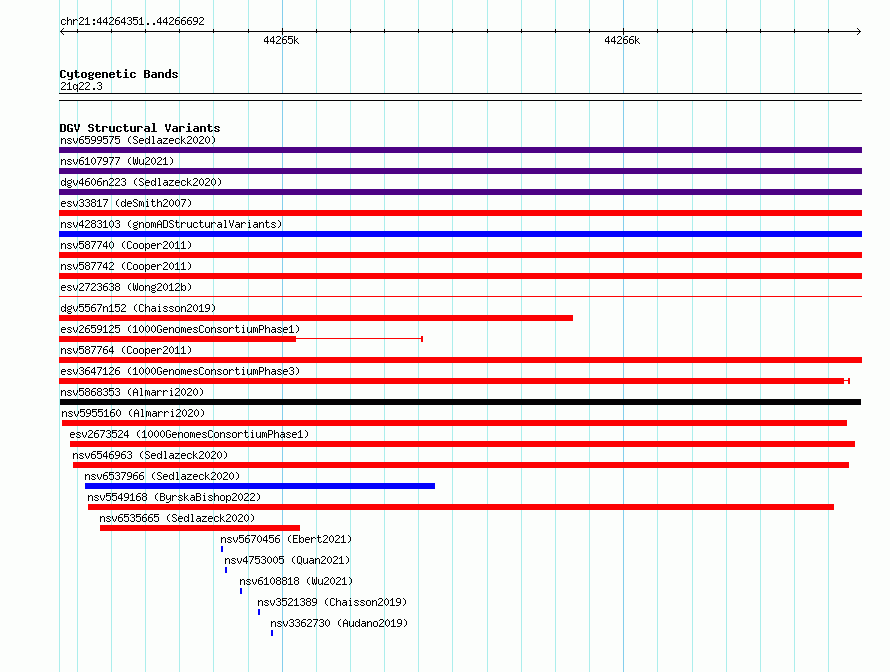Select the red bar under nsv5549168
Image resolution: width=890 pixels, height=672 pixels.
(x=461, y=507)
